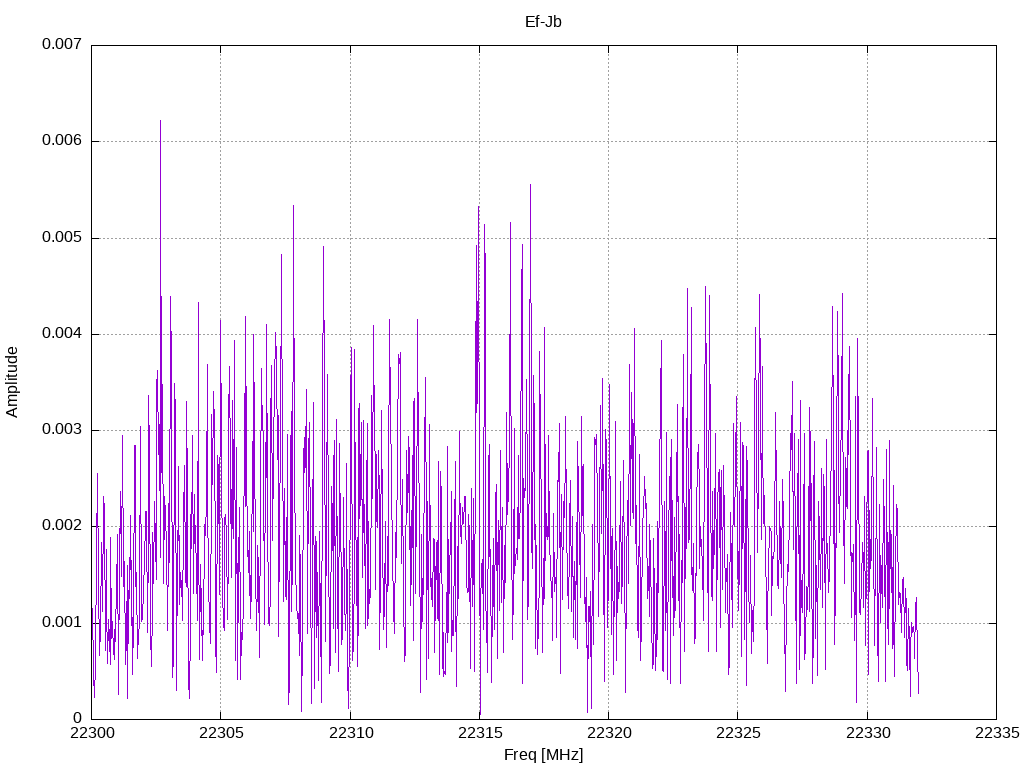Click the x-axis tick label 22325
The height and width of the screenshot is (768, 1024).
(738, 733)
